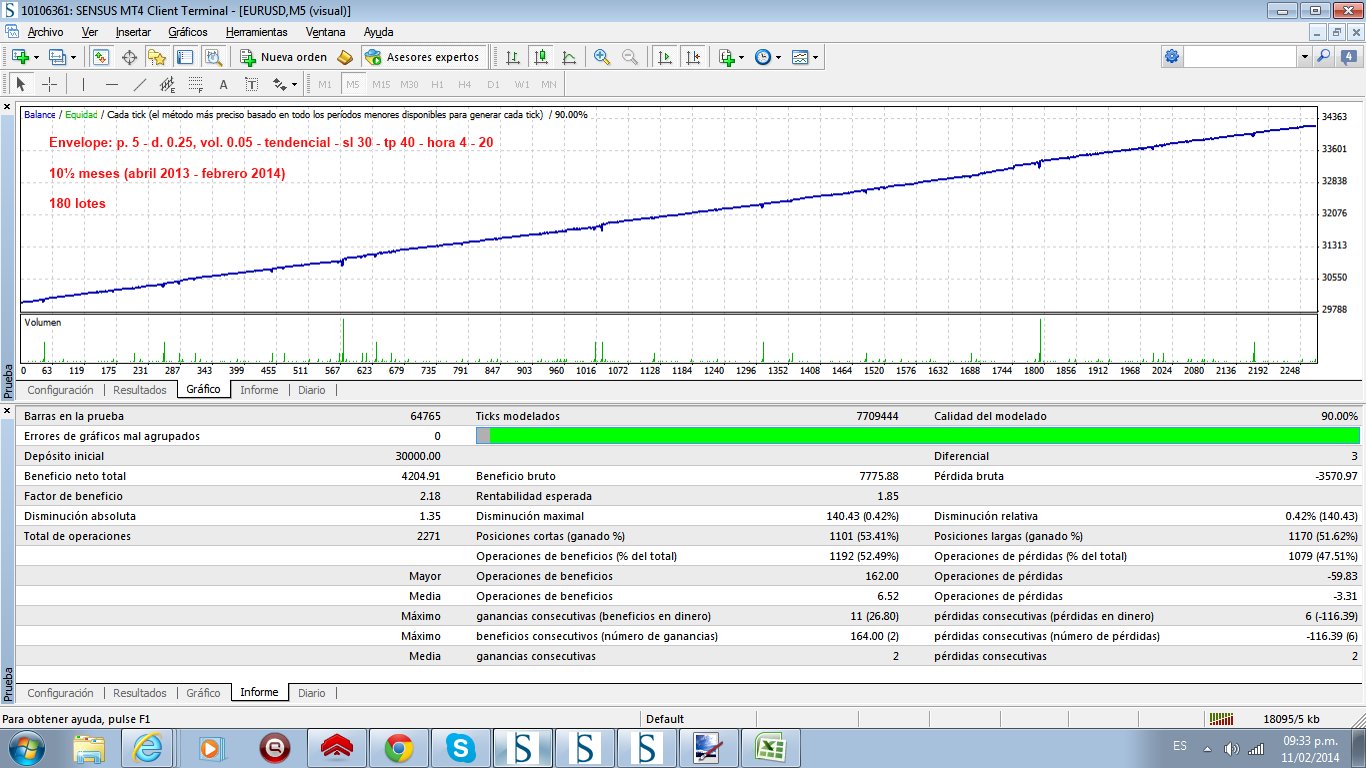Open the Herramientas menu
Viewport: 1366px width, 768px height.
point(256,32)
